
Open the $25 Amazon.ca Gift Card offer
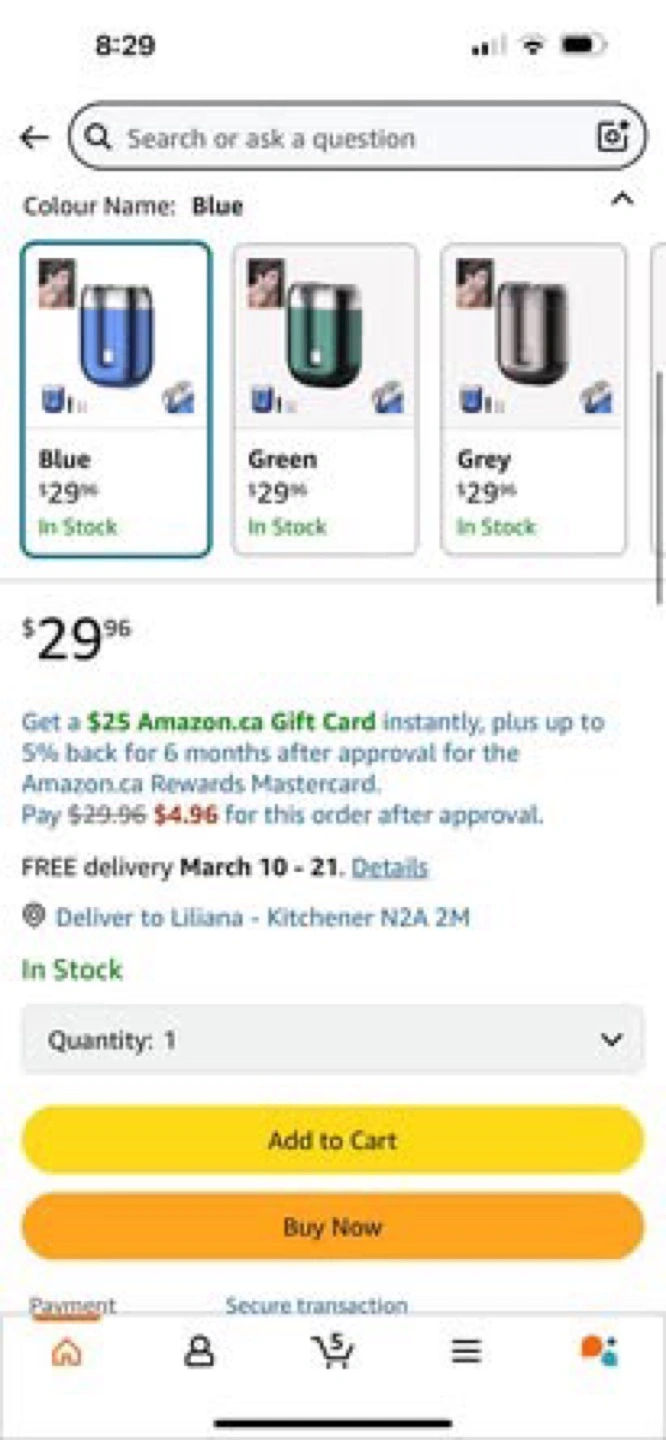click(x=231, y=721)
